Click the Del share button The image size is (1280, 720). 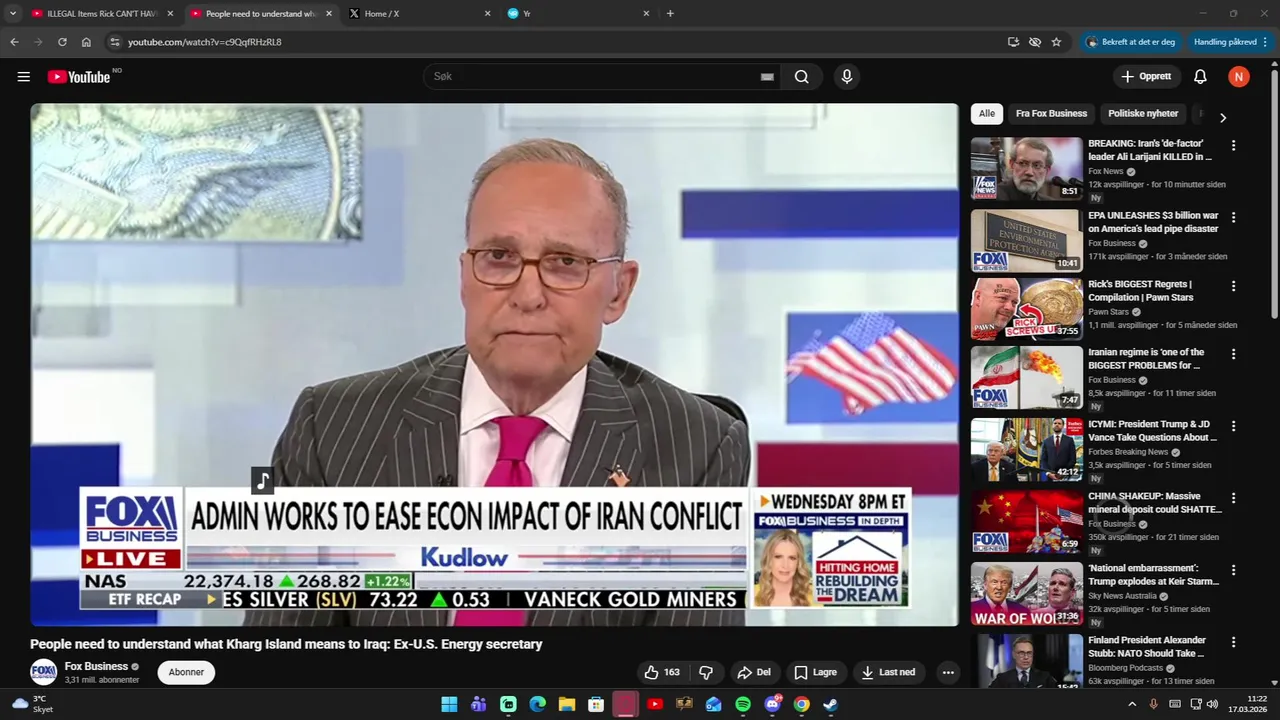754,672
